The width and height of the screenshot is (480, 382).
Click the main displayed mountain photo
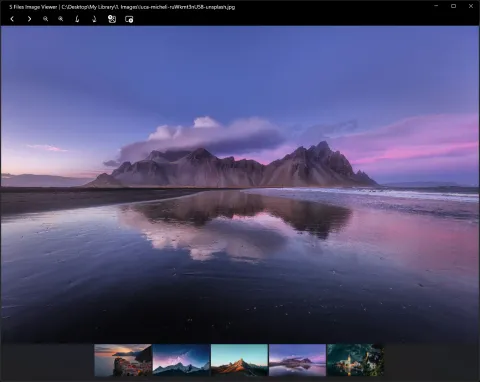tap(240, 184)
